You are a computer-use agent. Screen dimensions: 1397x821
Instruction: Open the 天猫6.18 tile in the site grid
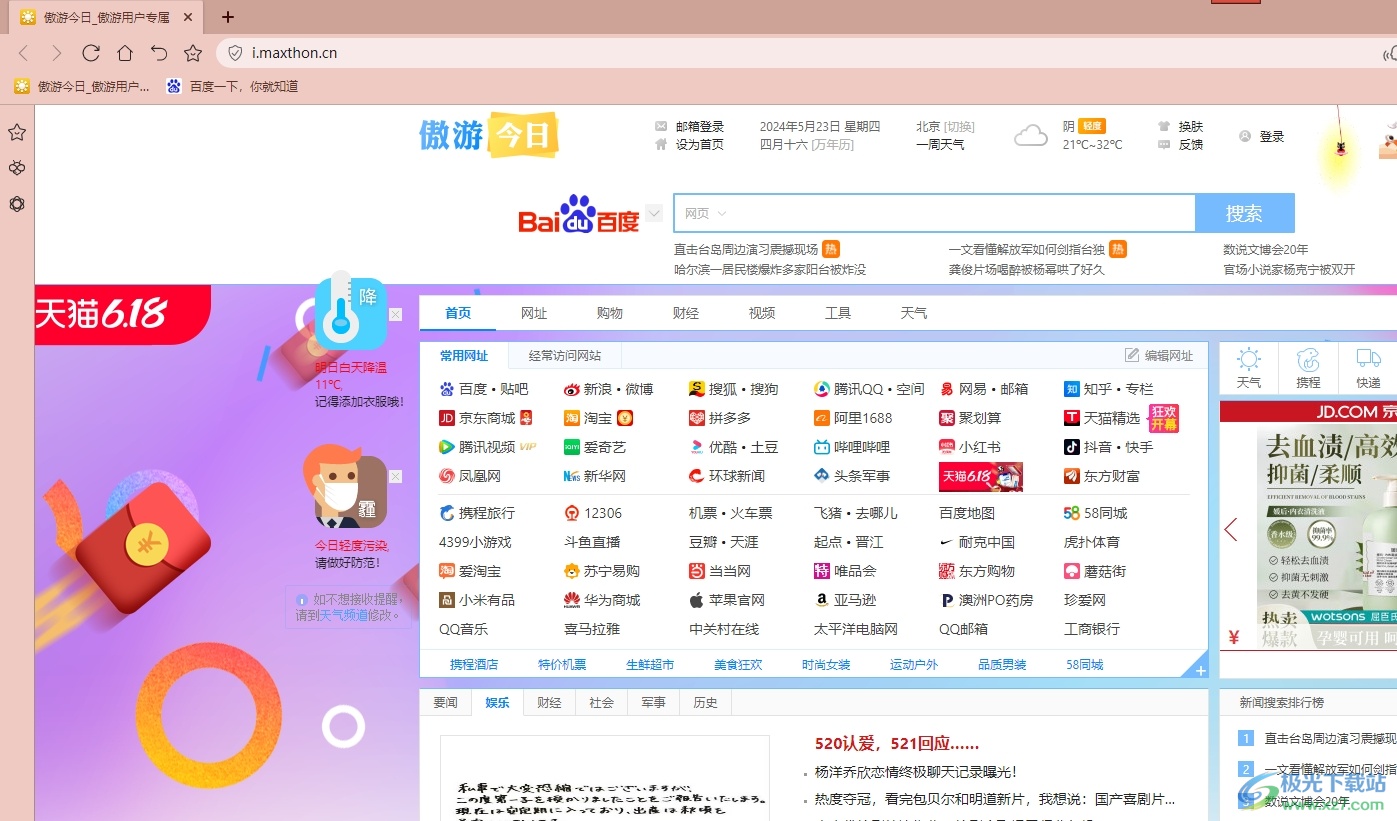981,477
